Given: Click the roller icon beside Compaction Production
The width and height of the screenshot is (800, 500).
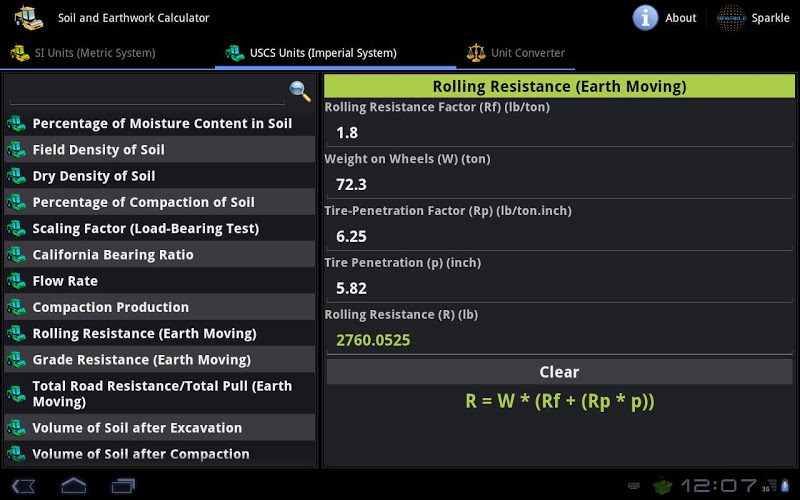Looking at the screenshot, I should pos(16,307).
